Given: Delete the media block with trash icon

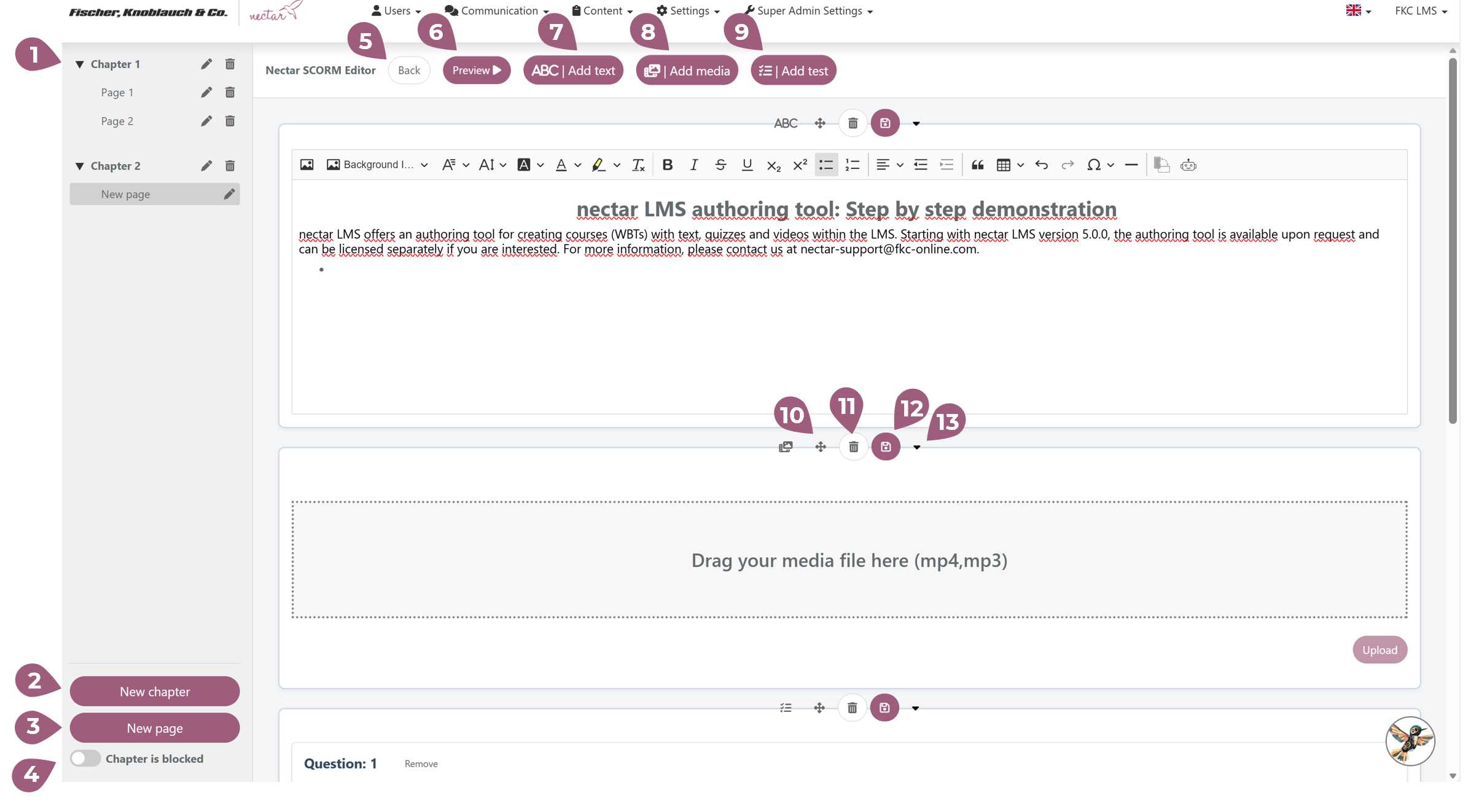Looking at the screenshot, I should click(x=853, y=447).
